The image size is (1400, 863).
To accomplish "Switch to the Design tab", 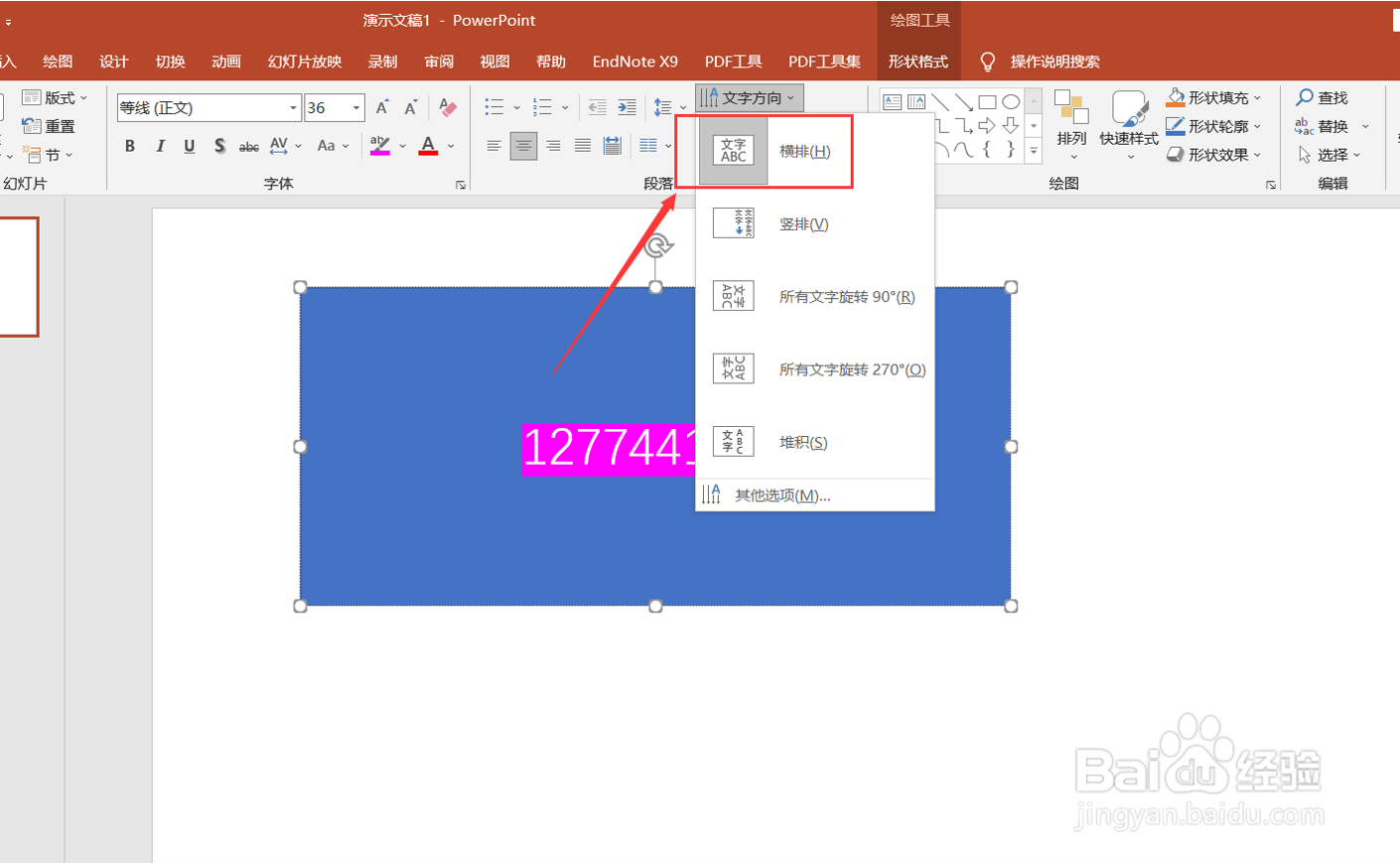I will (113, 62).
